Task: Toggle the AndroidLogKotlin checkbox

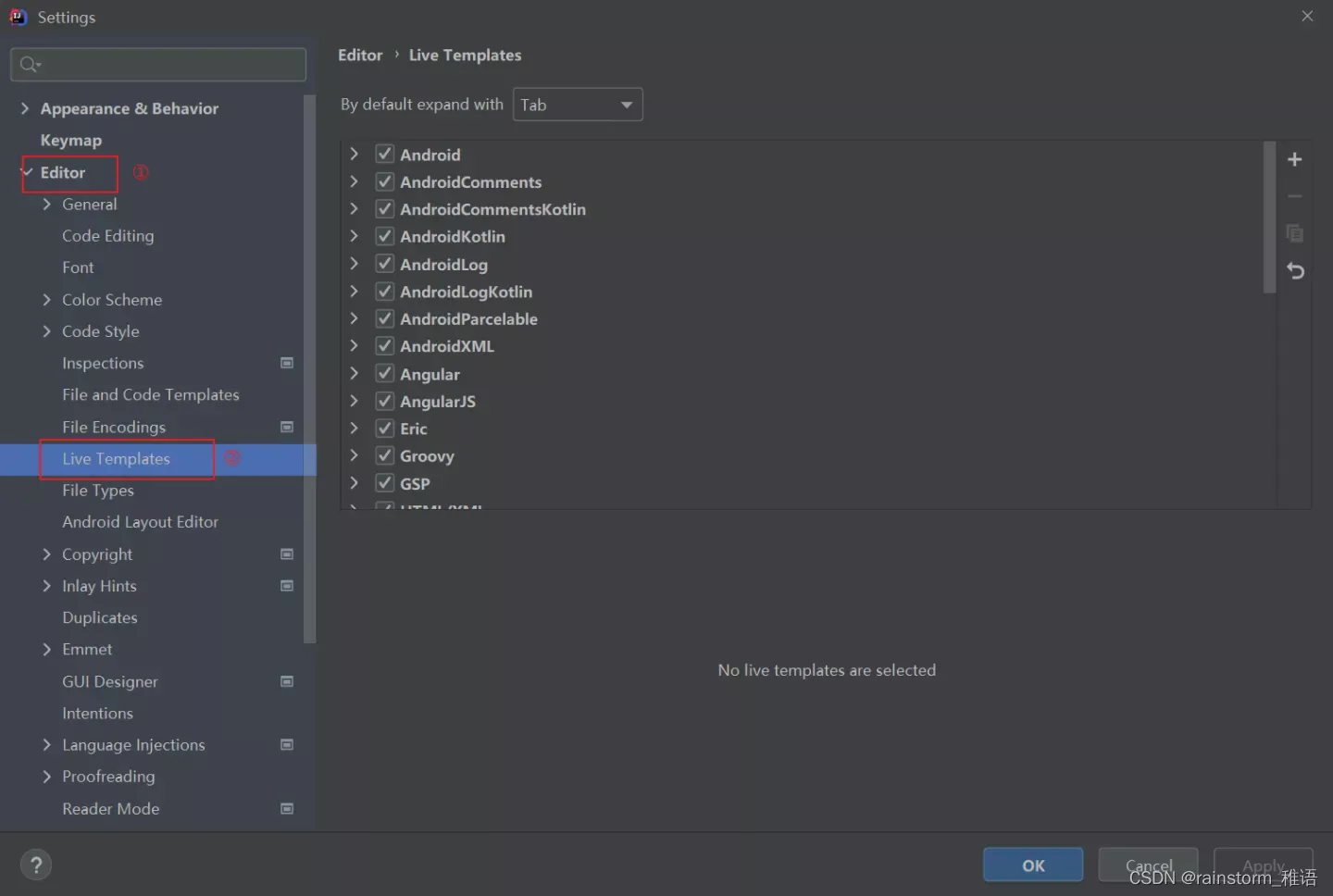Action: pos(385,291)
